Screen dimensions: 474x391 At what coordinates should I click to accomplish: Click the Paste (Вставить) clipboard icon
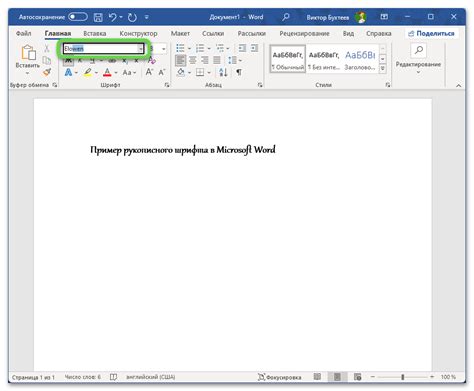pyautogui.click(x=28, y=52)
